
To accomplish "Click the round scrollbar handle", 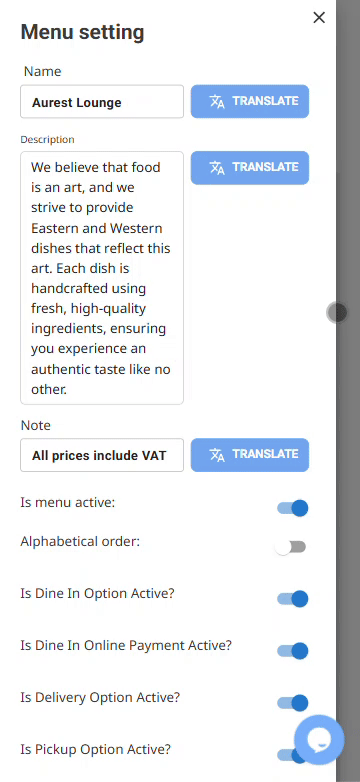I will tap(338, 313).
